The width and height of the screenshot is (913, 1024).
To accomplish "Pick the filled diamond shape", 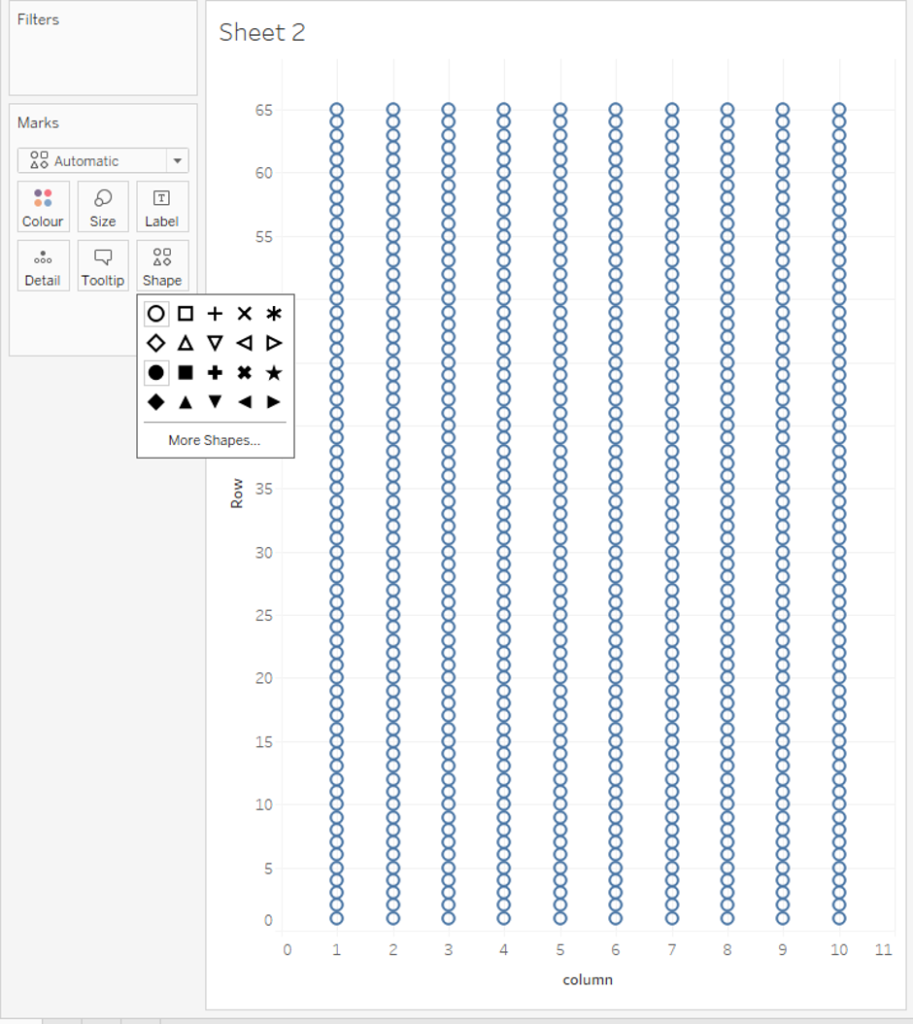I will [156, 402].
